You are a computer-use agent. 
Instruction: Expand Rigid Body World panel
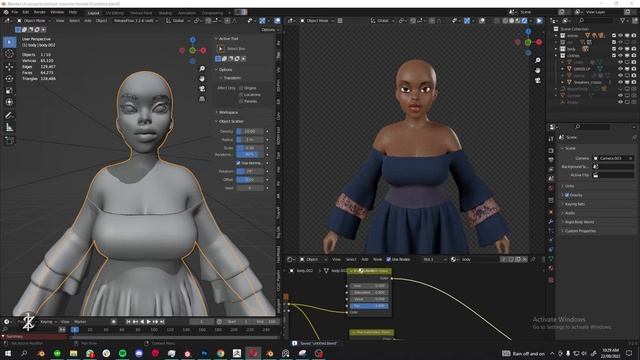pyautogui.click(x=578, y=222)
